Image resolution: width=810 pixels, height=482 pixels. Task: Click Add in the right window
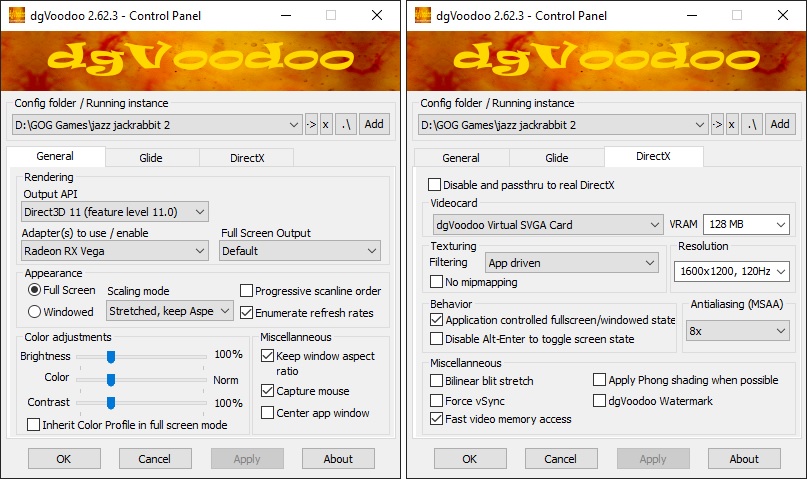[x=780, y=125]
